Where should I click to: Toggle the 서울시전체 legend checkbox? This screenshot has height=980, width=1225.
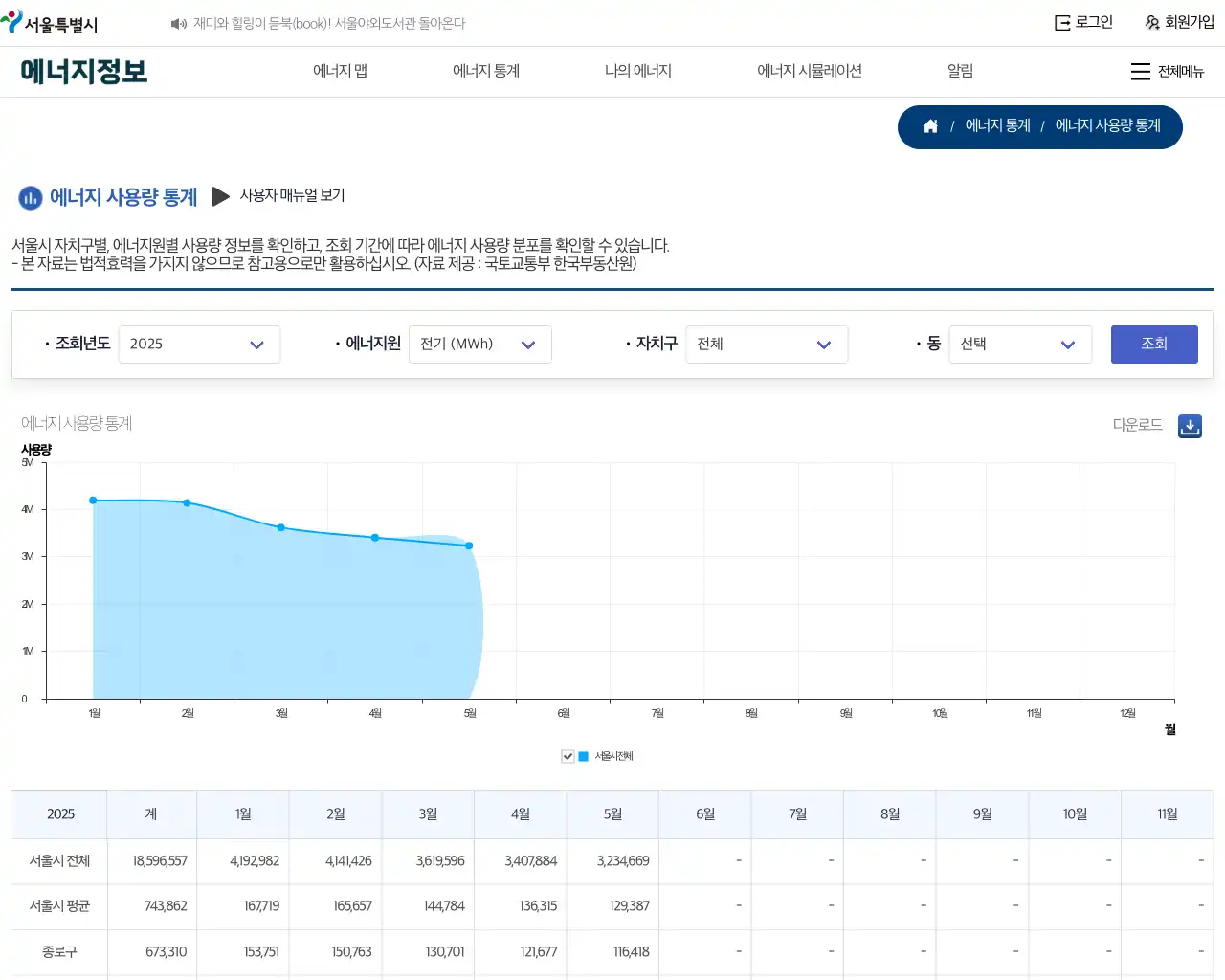coord(568,756)
